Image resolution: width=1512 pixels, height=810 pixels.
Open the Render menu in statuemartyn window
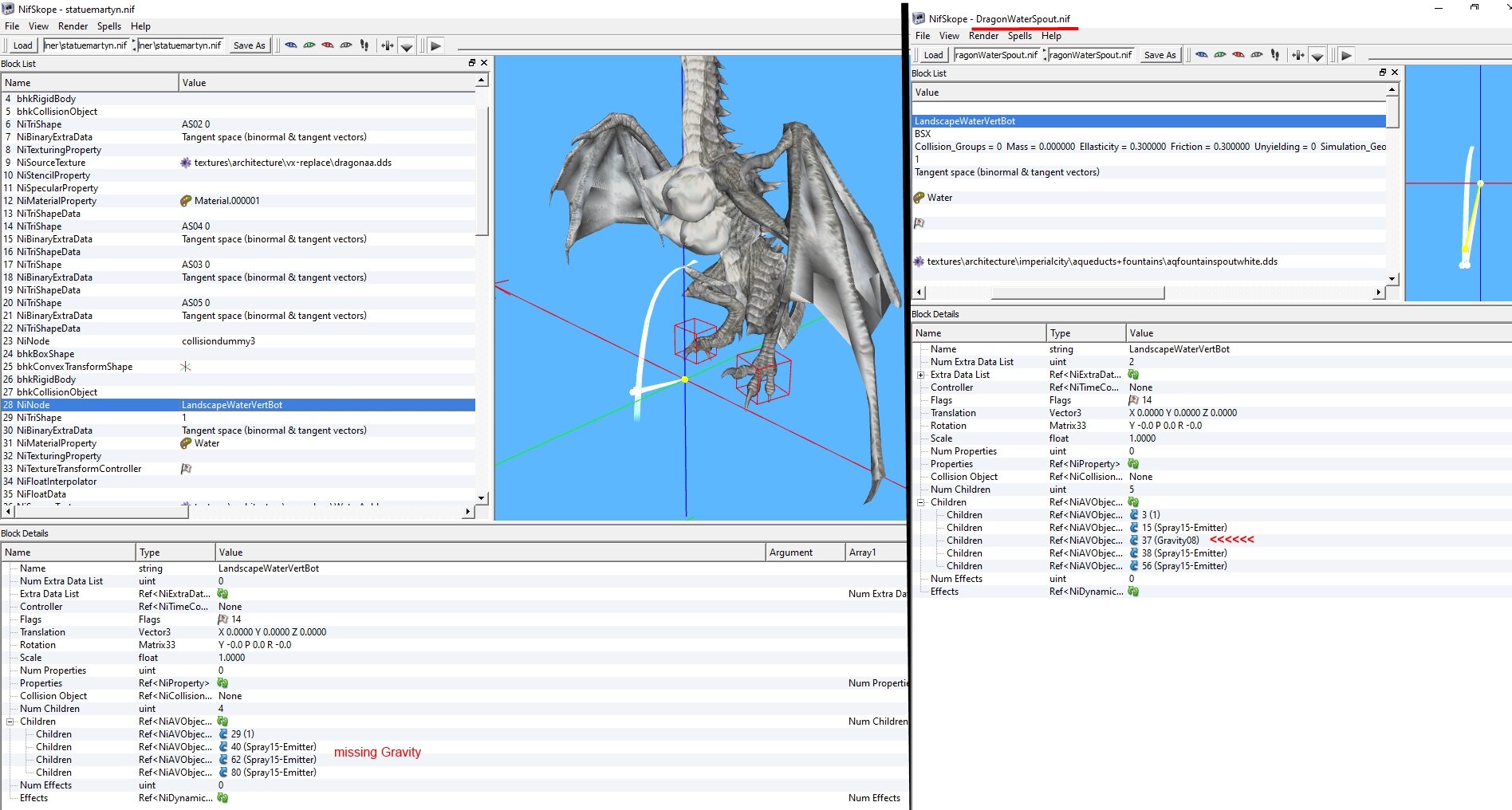[x=73, y=26]
